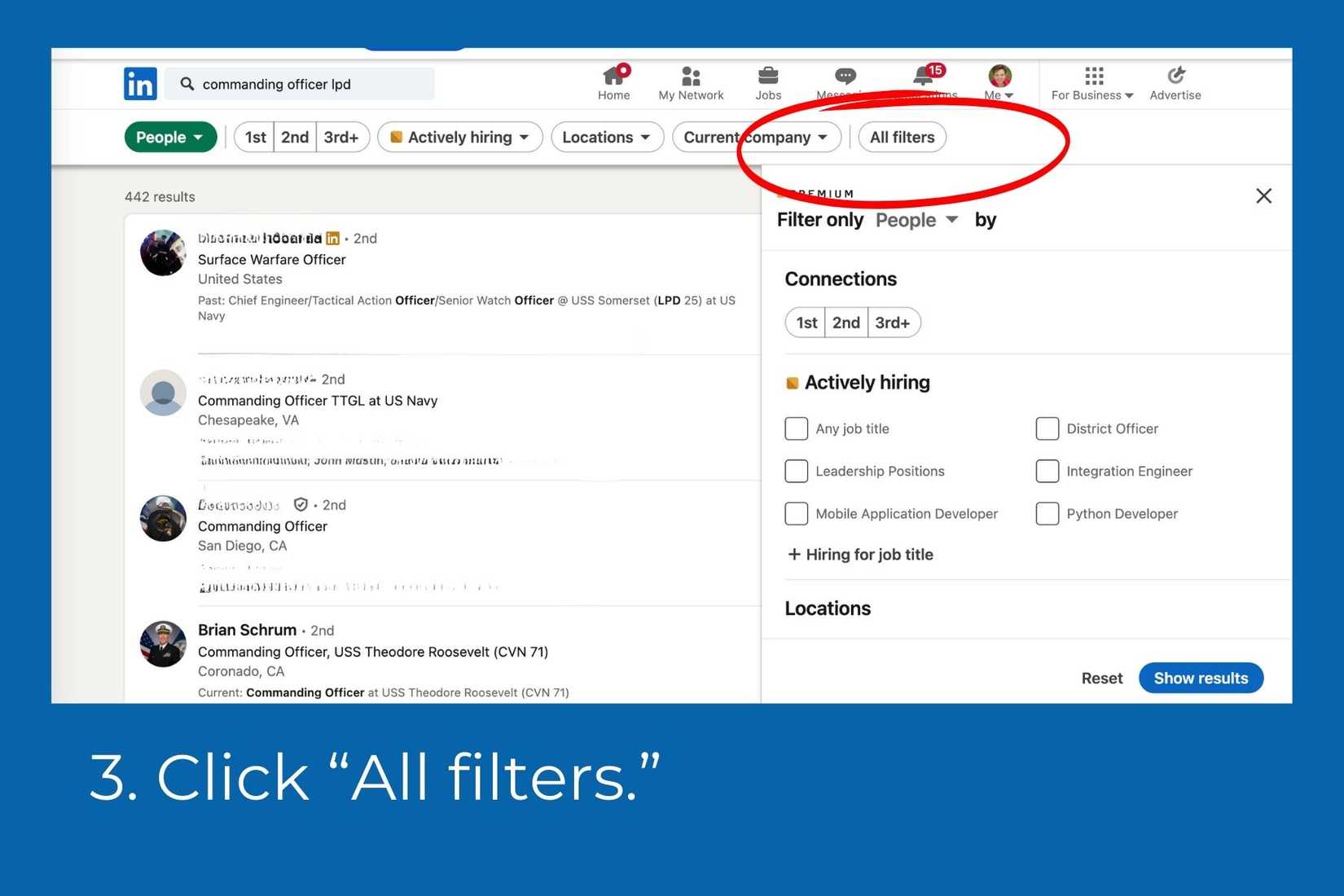Open My Network icon
The height and width of the screenshot is (896, 1344).
691,77
